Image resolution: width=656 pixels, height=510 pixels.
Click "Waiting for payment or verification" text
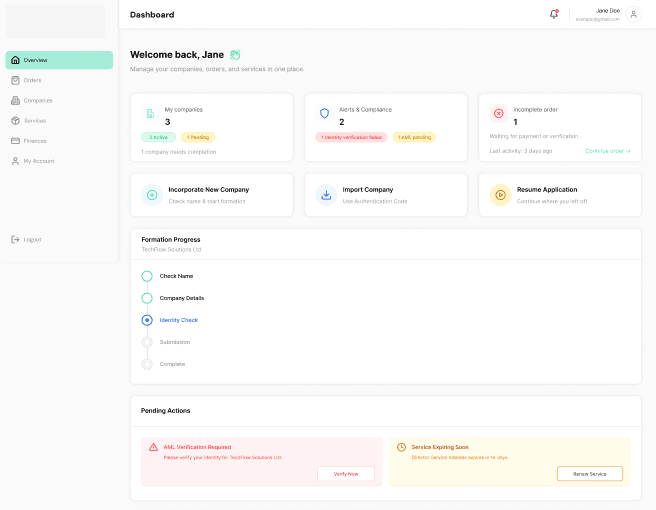[534, 136]
